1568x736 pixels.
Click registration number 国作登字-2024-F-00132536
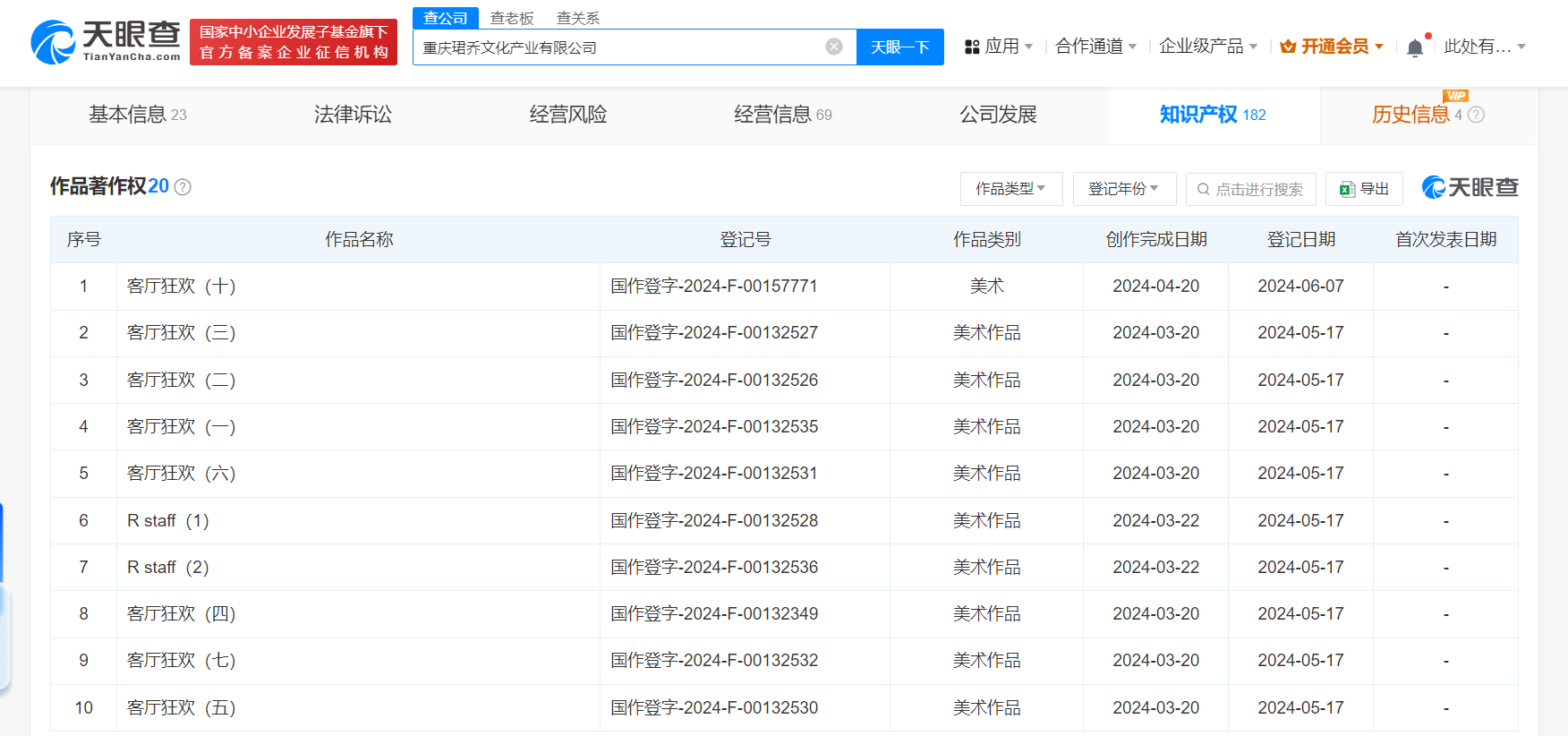714,567
